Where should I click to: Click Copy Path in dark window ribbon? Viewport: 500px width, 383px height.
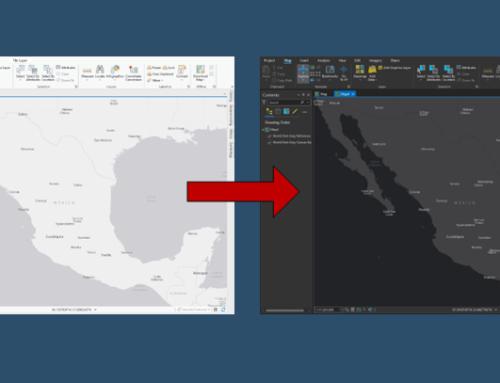(x=282, y=80)
